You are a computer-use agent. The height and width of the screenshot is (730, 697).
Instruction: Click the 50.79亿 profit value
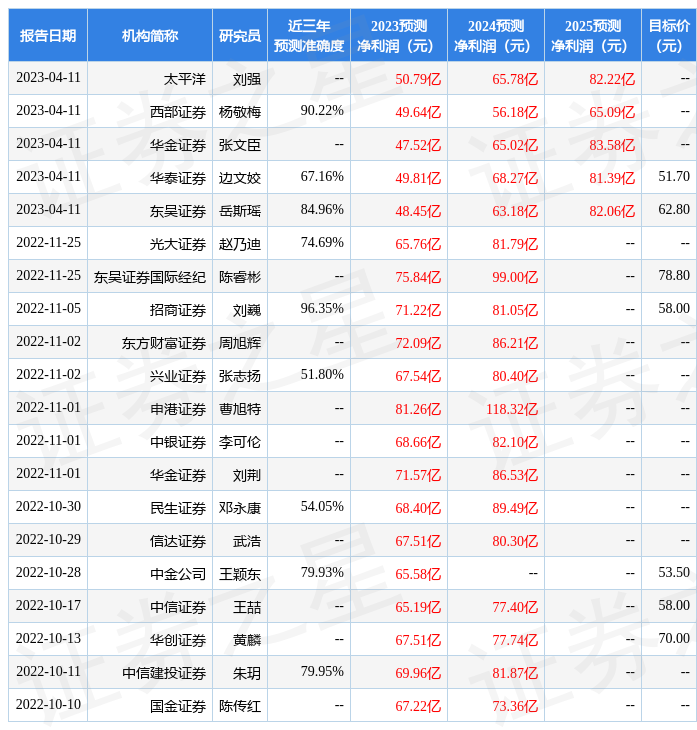(418, 79)
